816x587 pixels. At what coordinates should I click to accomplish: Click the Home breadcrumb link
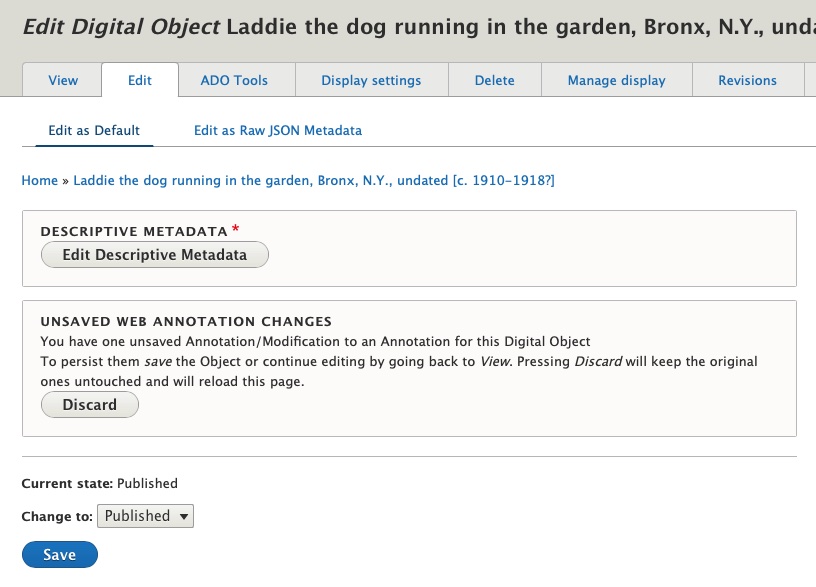pyautogui.click(x=39, y=181)
